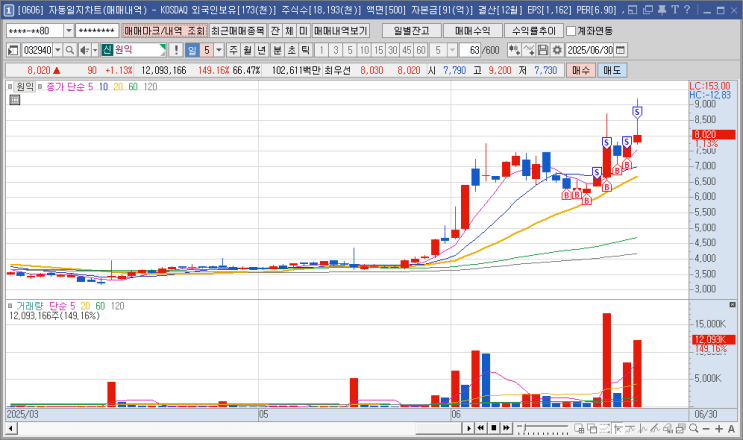Expand the 원익 price legend square marker
The height and width of the screenshot is (440, 743).
pos(10,87)
